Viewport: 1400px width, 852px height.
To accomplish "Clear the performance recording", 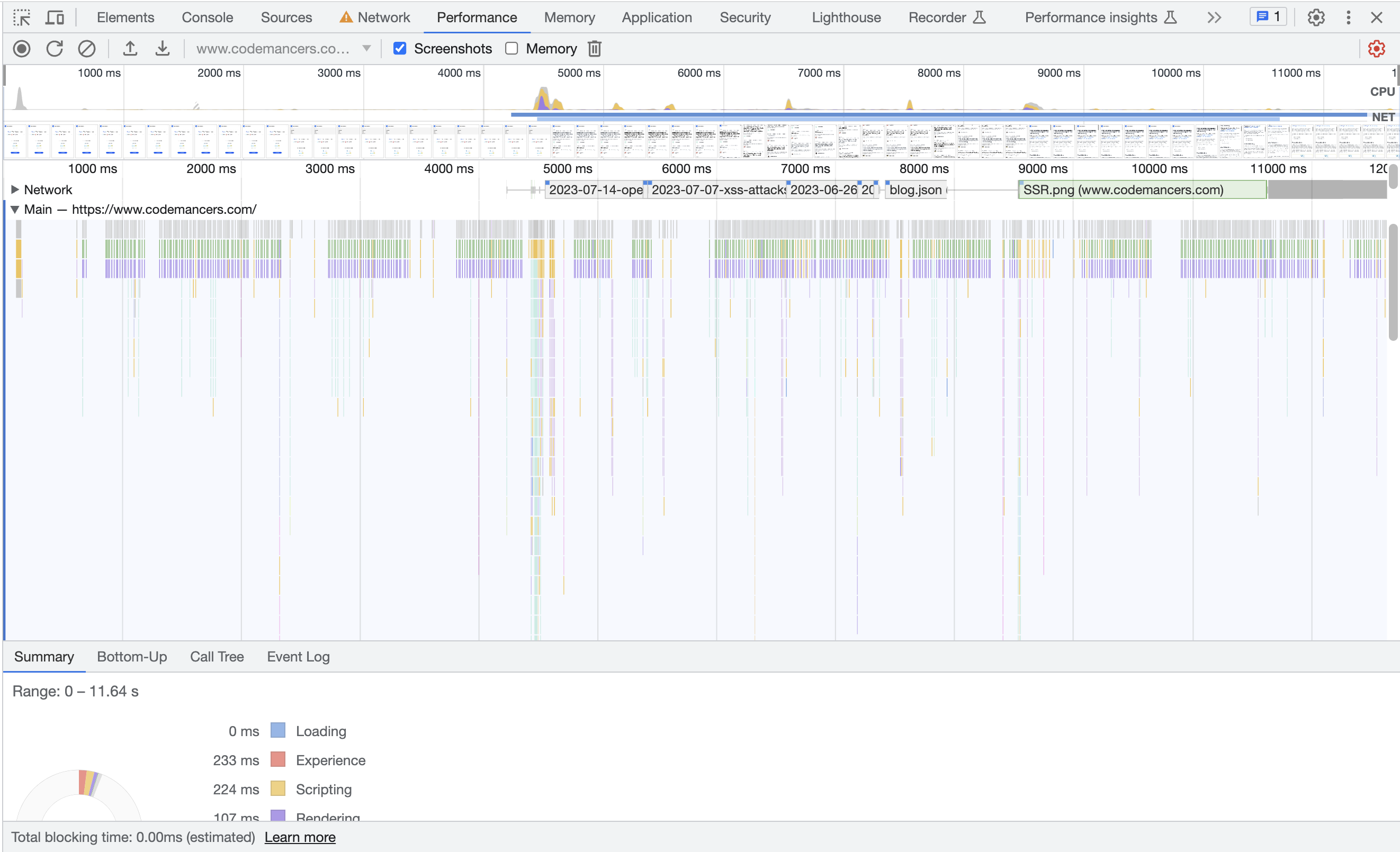I will click(x=86, y=49).
